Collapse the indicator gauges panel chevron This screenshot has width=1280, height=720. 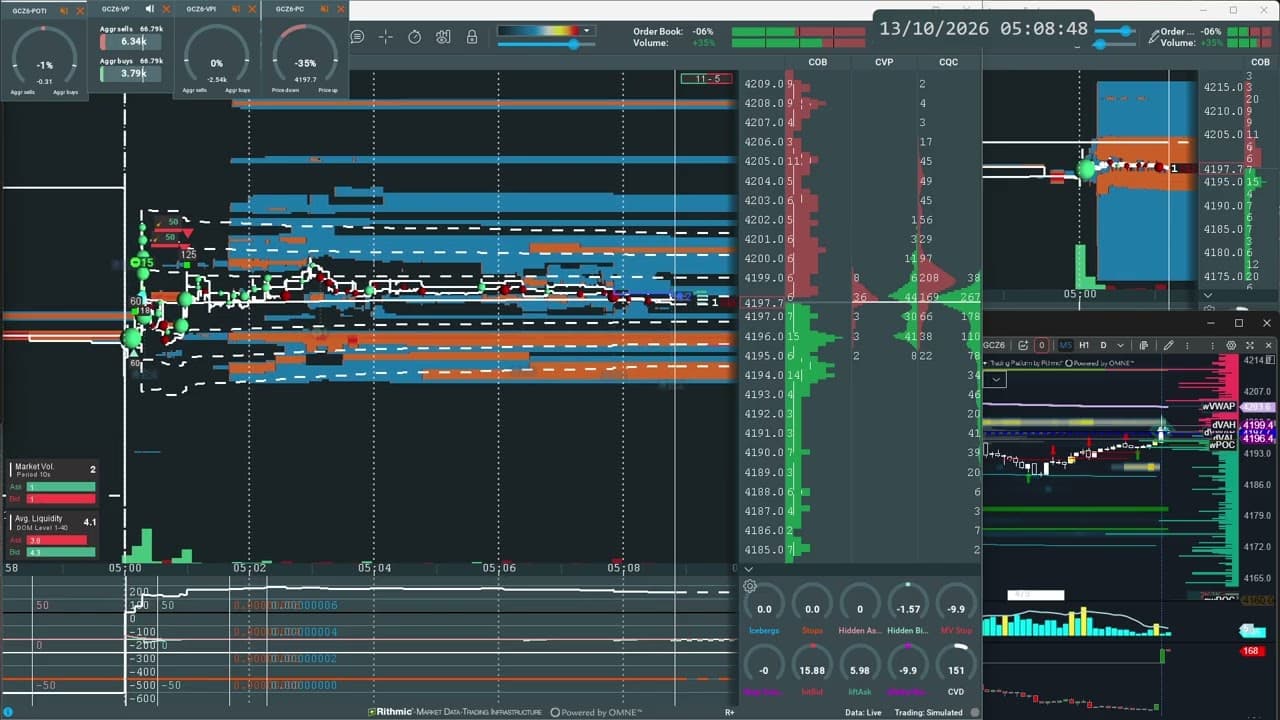pyautogui.click(x=748, y=569)
